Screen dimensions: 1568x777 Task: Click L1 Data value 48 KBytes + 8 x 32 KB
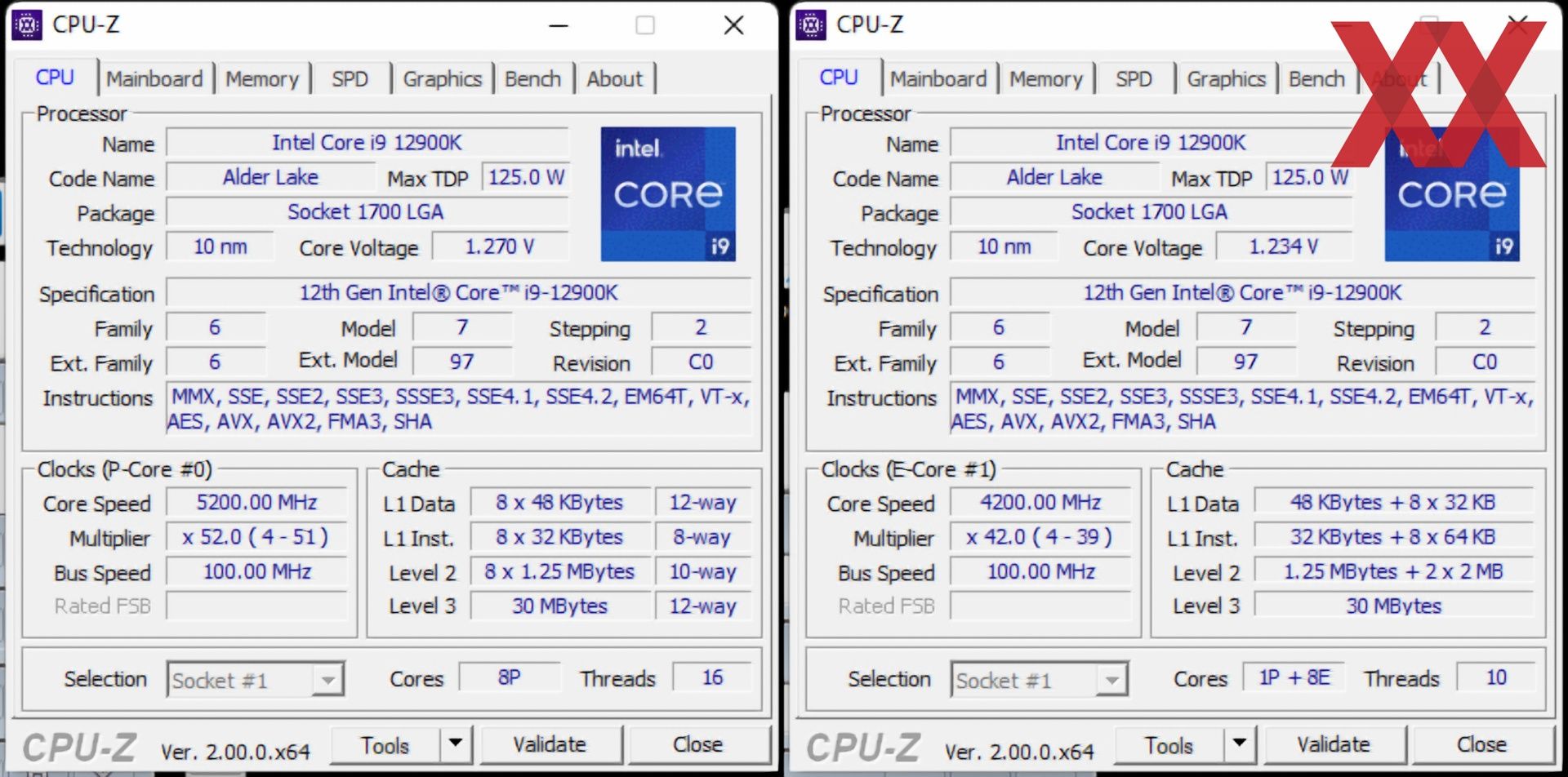click(x=1393, y=502)
